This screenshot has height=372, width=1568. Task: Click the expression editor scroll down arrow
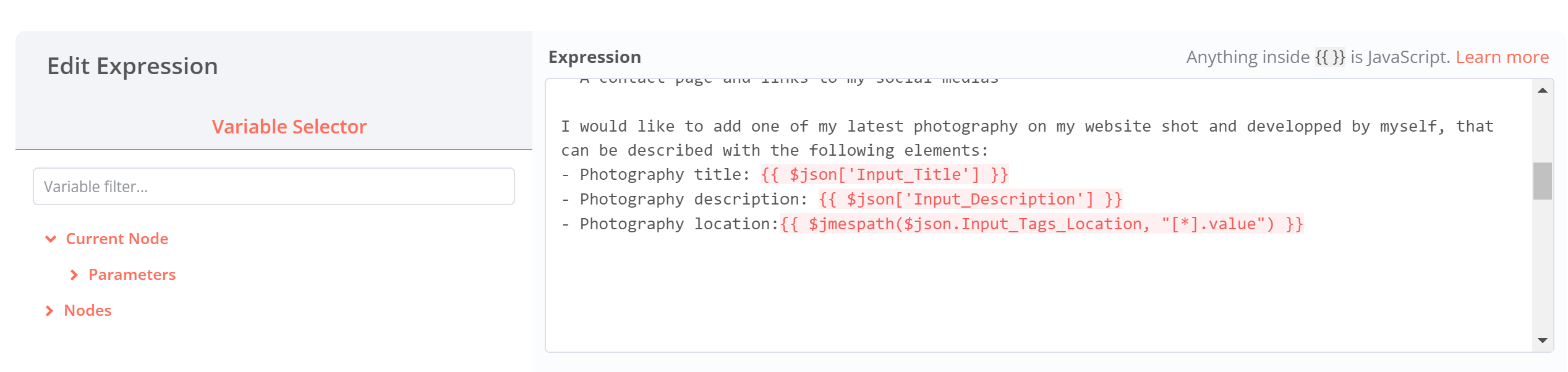pyautogui.click(x=1542, y=340)
